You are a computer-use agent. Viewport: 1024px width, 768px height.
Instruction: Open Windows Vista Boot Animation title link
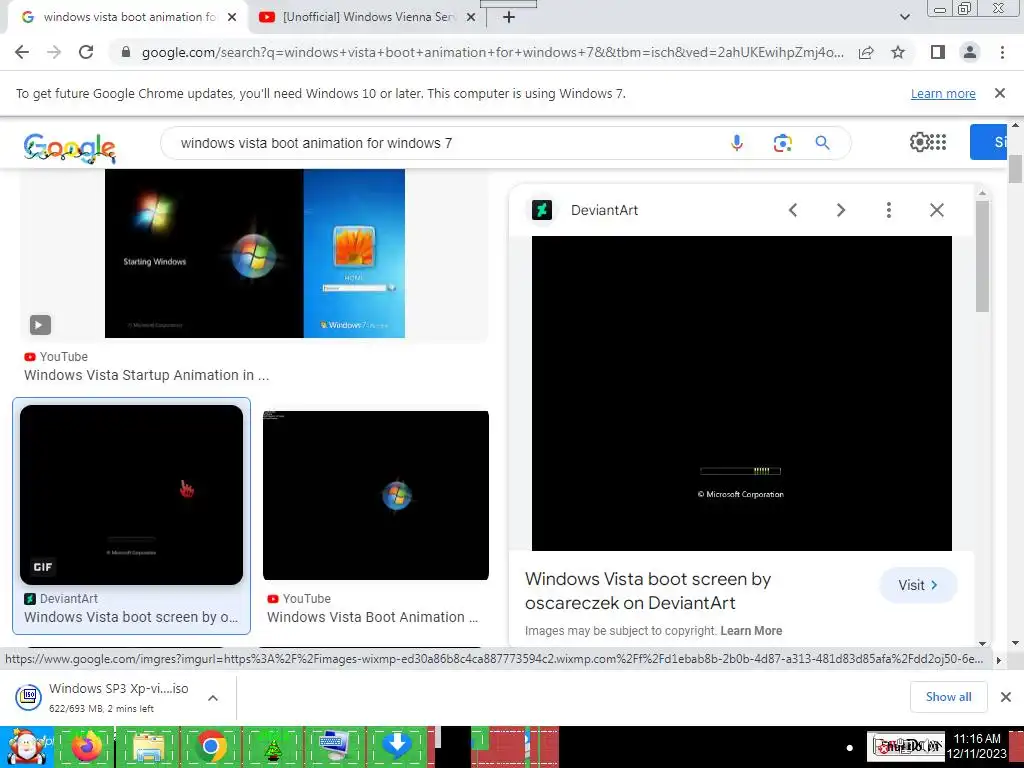pyautogui.click(x=372, y=617)
